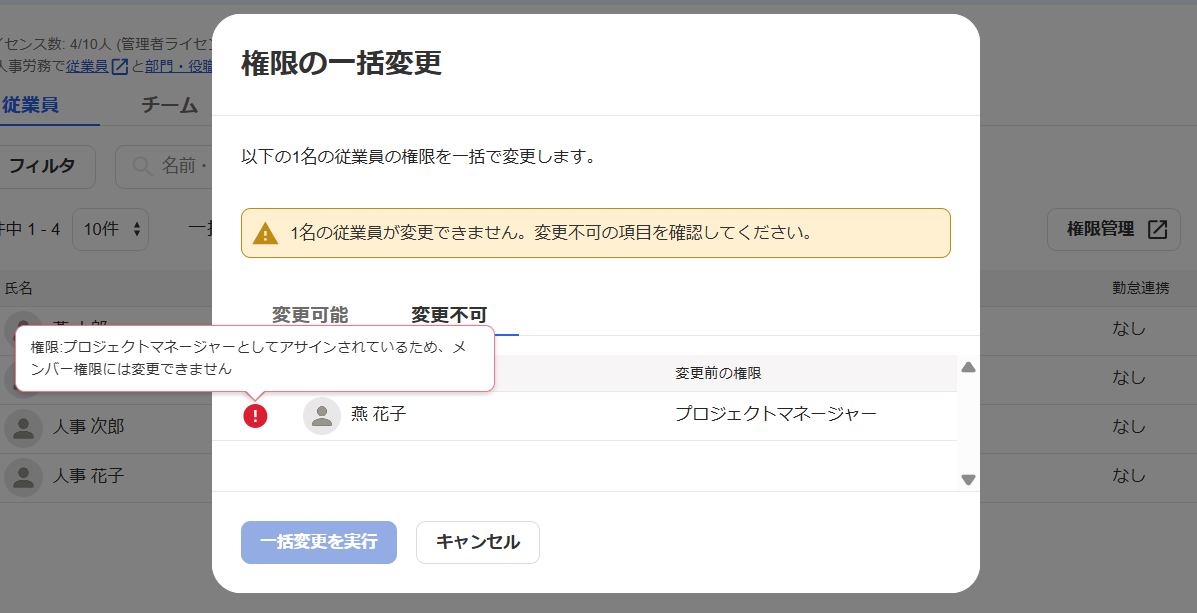Click the 権限の一括変更 dialog title
This screenshot has height=613, width=1197.
(x=341, y=63)
